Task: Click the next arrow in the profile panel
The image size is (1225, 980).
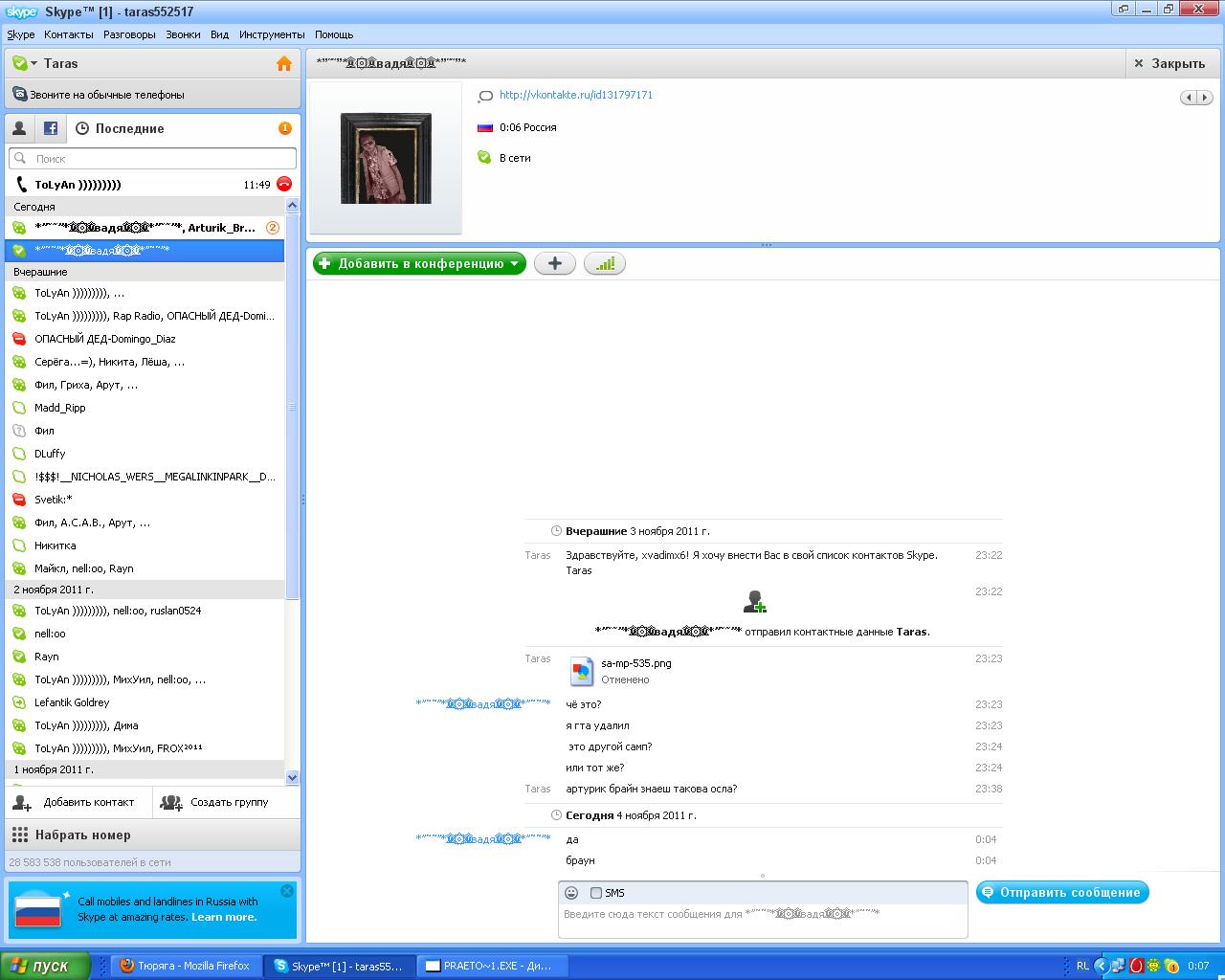Action: pyautogui.click(x=1205, y=97)
